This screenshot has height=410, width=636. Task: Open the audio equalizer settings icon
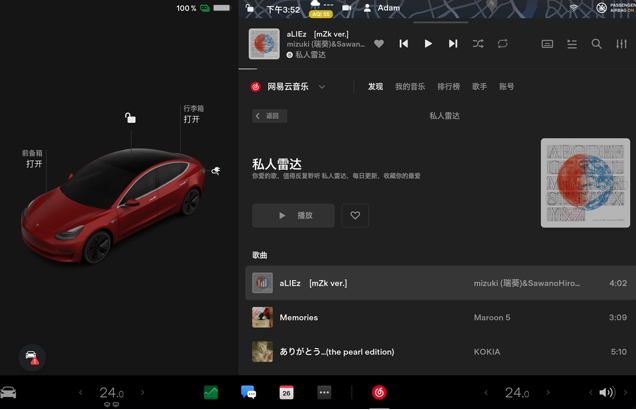(621, 44)
